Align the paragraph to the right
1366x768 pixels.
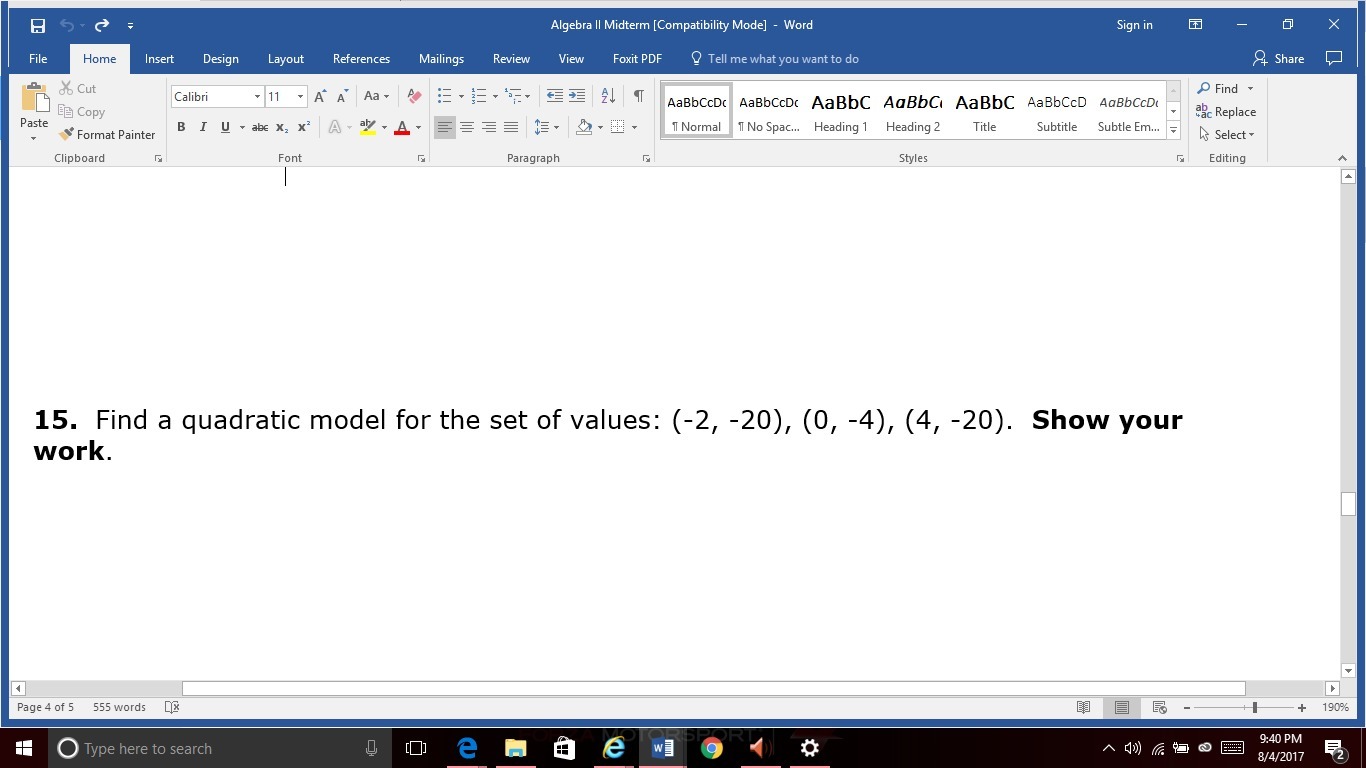coord(489,127)
